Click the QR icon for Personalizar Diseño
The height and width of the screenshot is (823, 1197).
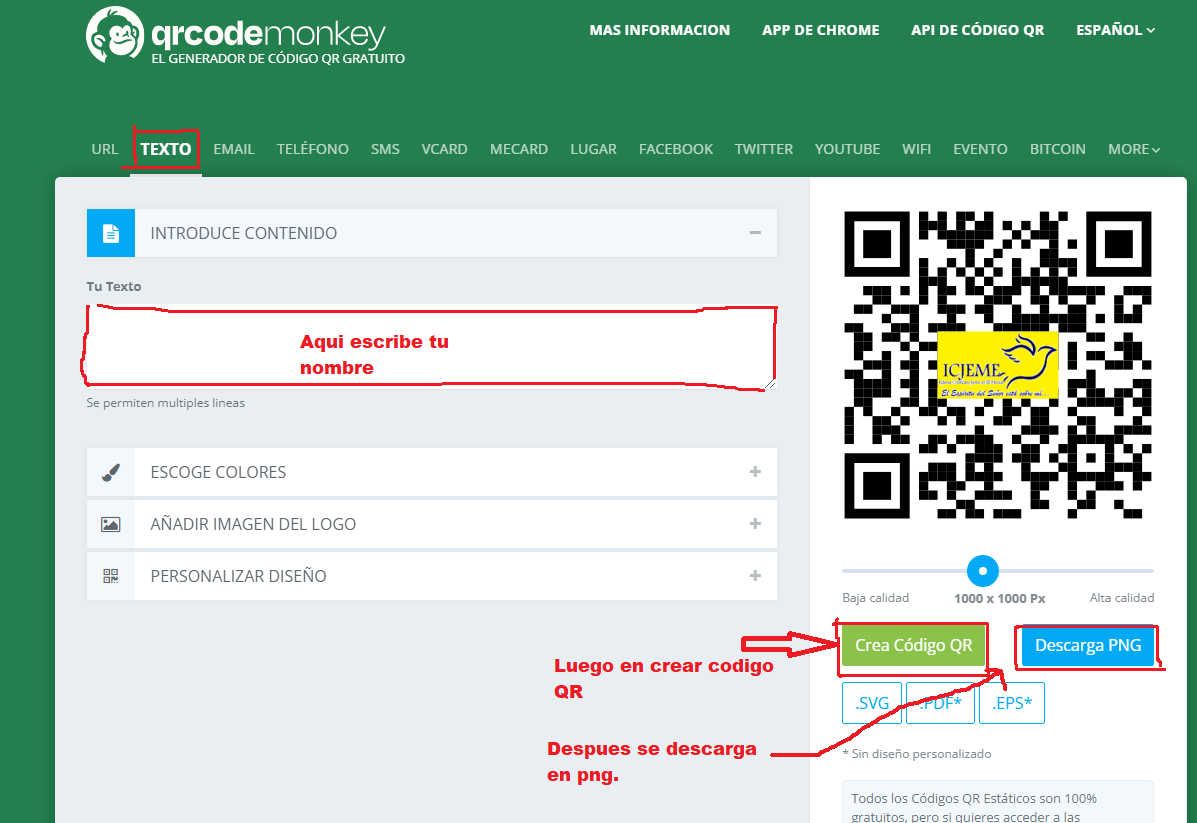(111, 576)
